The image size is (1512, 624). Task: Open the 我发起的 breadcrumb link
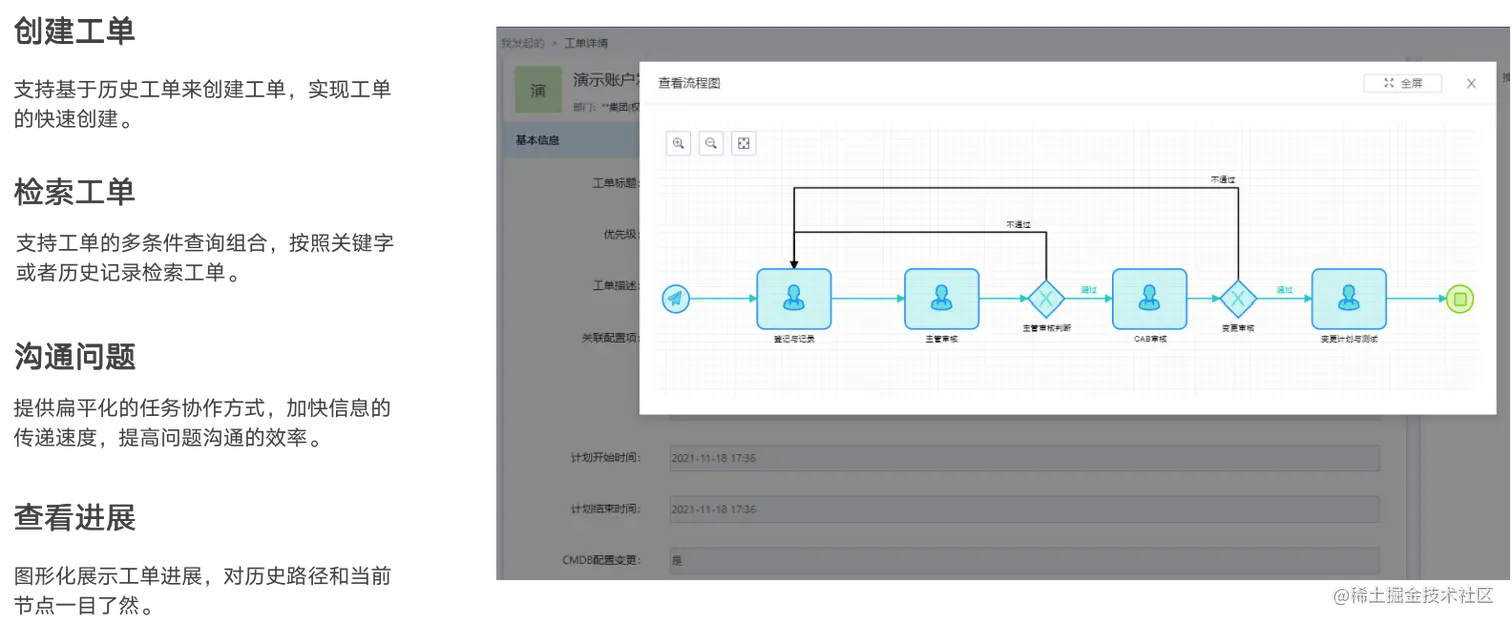(521, 43)
